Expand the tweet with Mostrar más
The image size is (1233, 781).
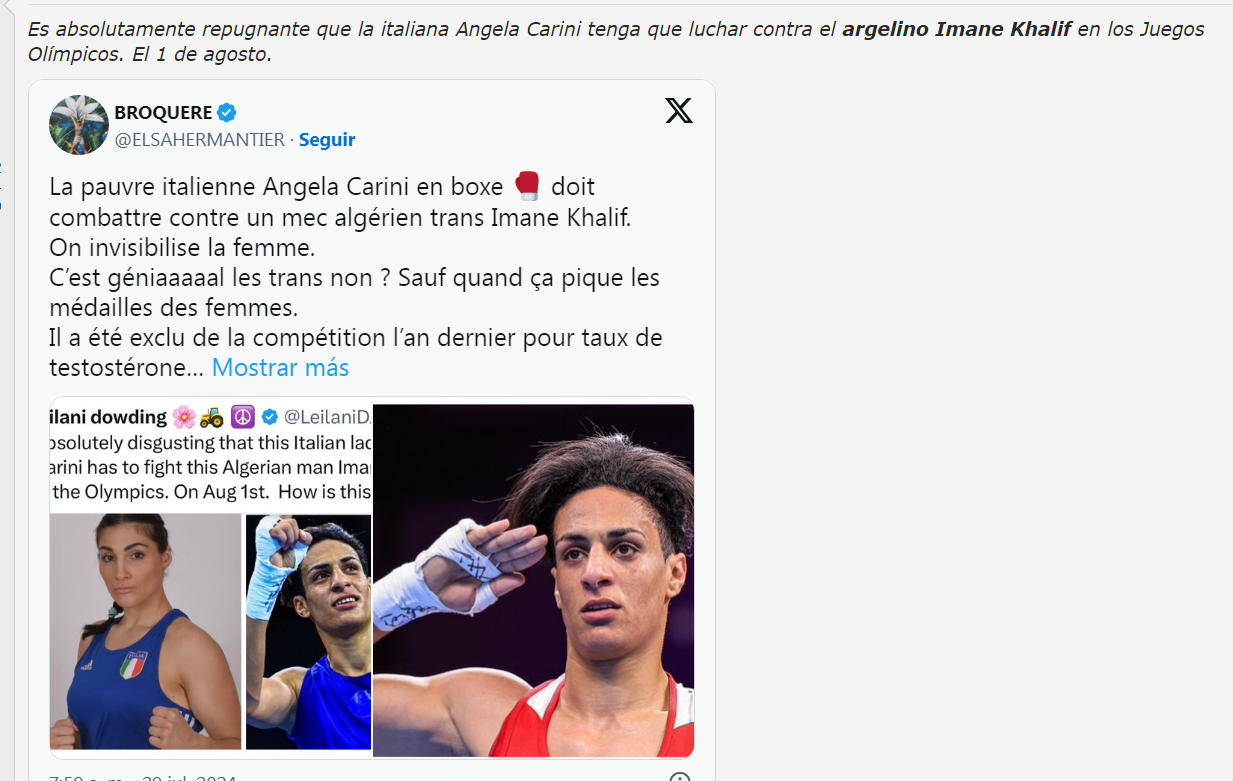click(x=280, y=367)
